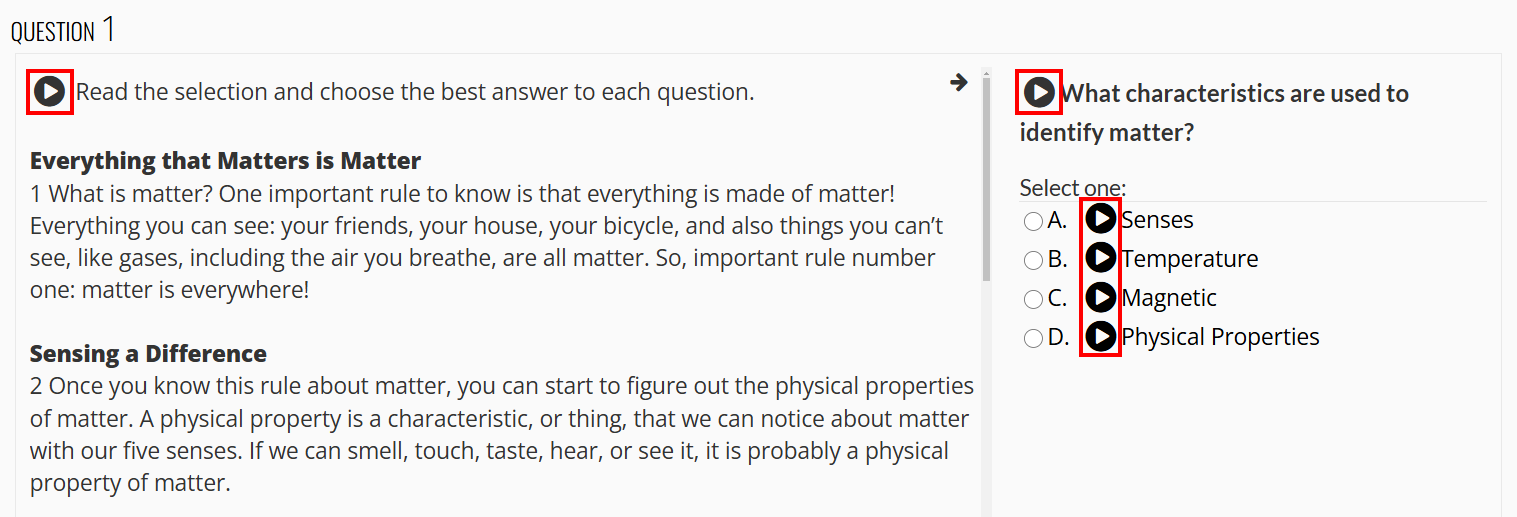Click the Temperature answer label
Screen dimensions: 1517x517
point(1190,259)
